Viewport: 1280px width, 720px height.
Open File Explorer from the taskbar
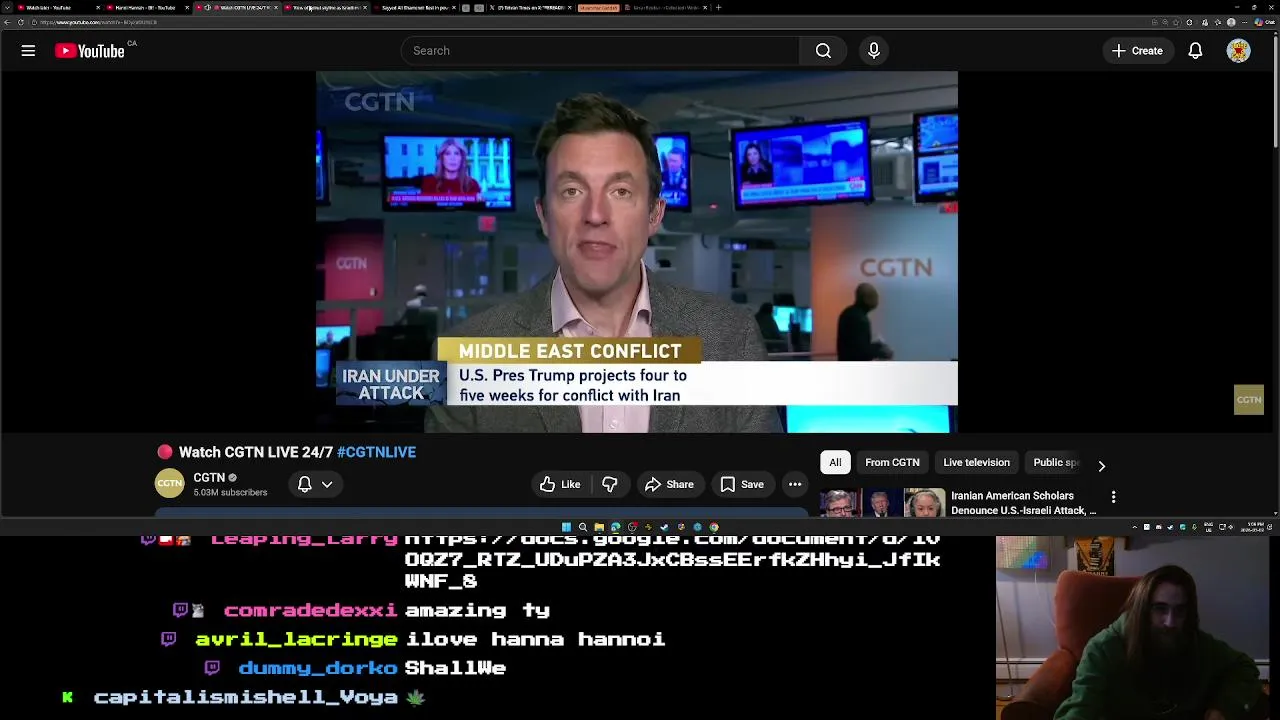[x=599, y=527]
